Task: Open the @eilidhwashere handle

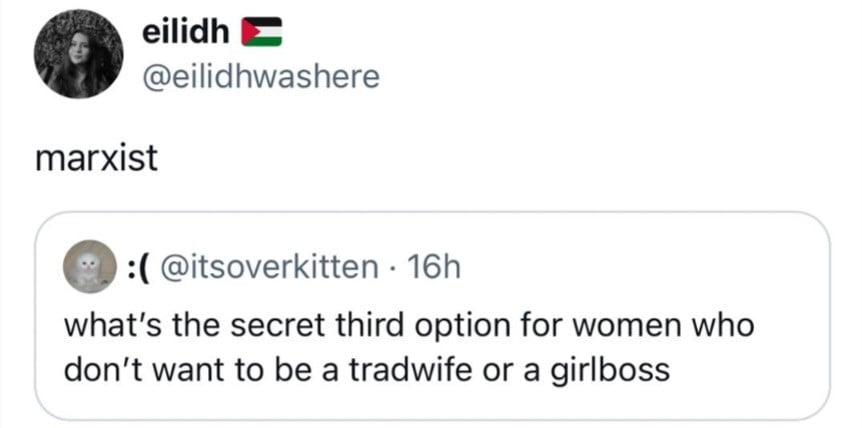Action: pyautogui.click(x=262, y=76)
